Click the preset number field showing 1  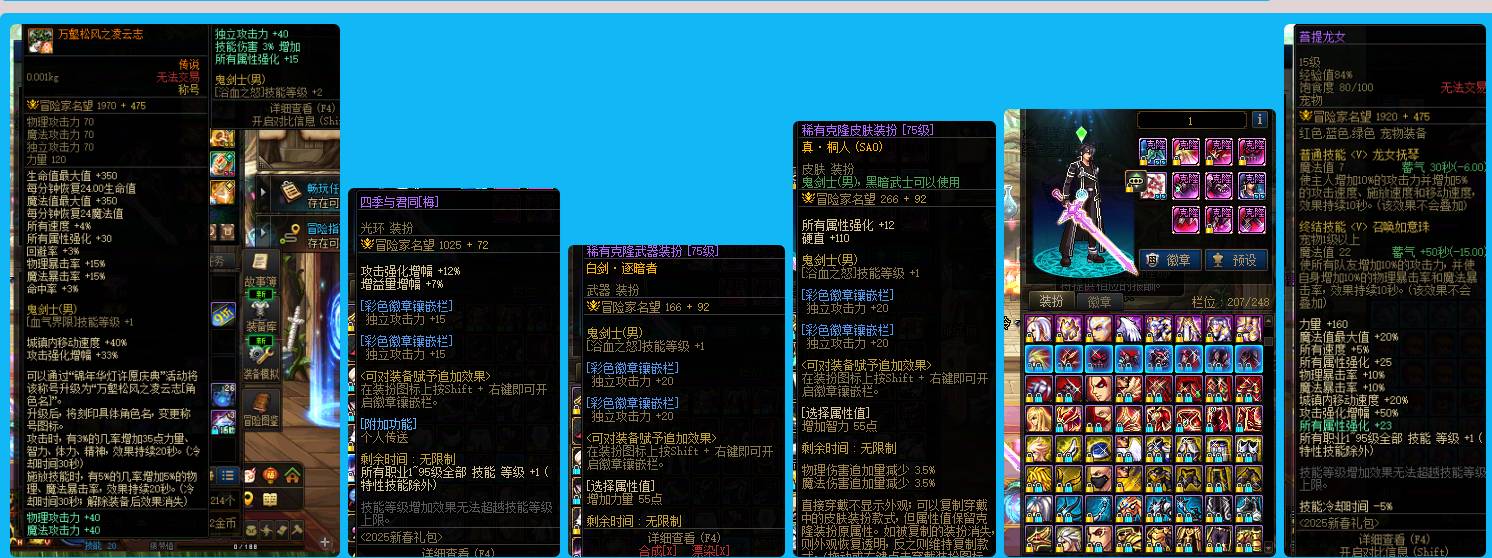pyautogui.click(x=1190, y=120)
